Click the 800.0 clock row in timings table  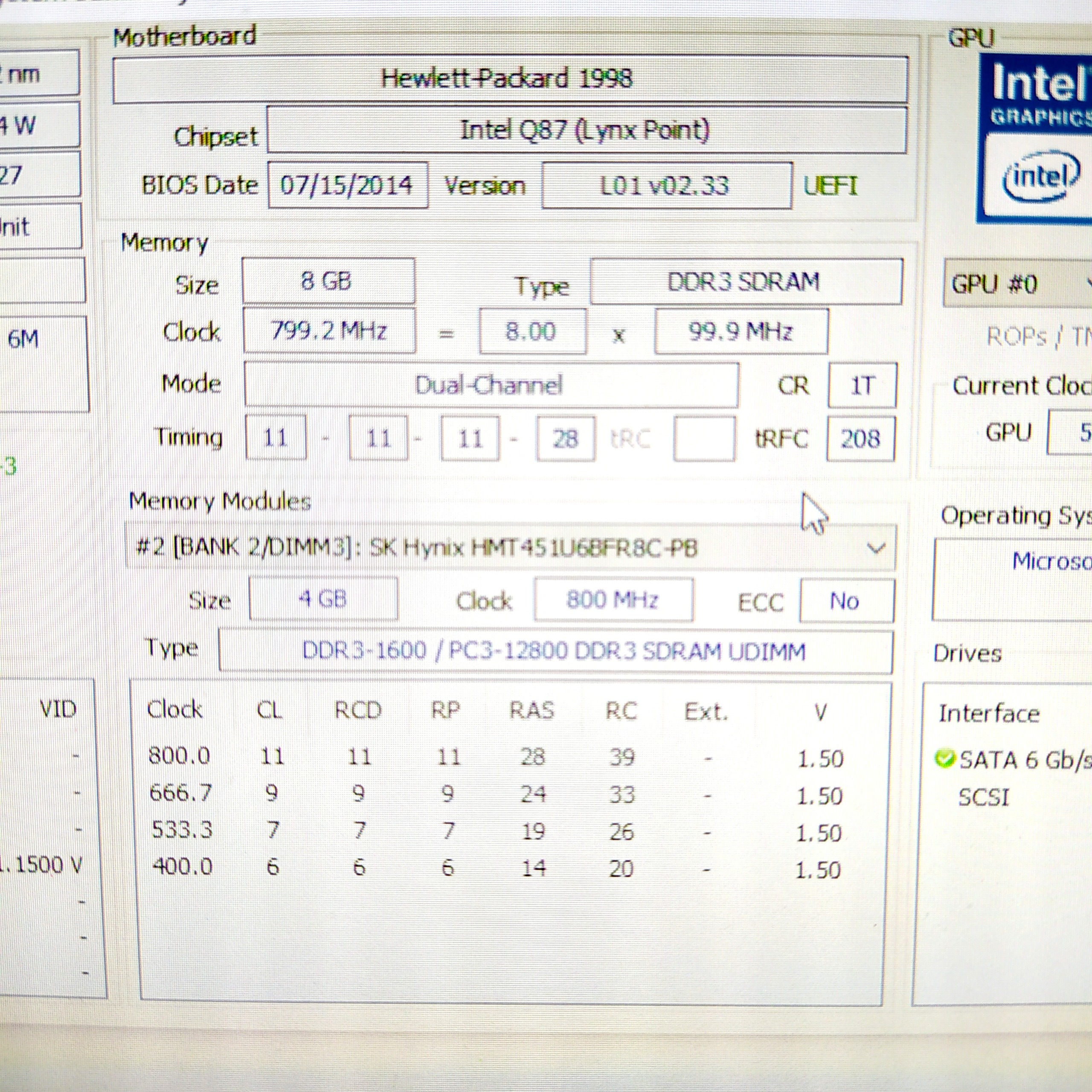point(496,757)
